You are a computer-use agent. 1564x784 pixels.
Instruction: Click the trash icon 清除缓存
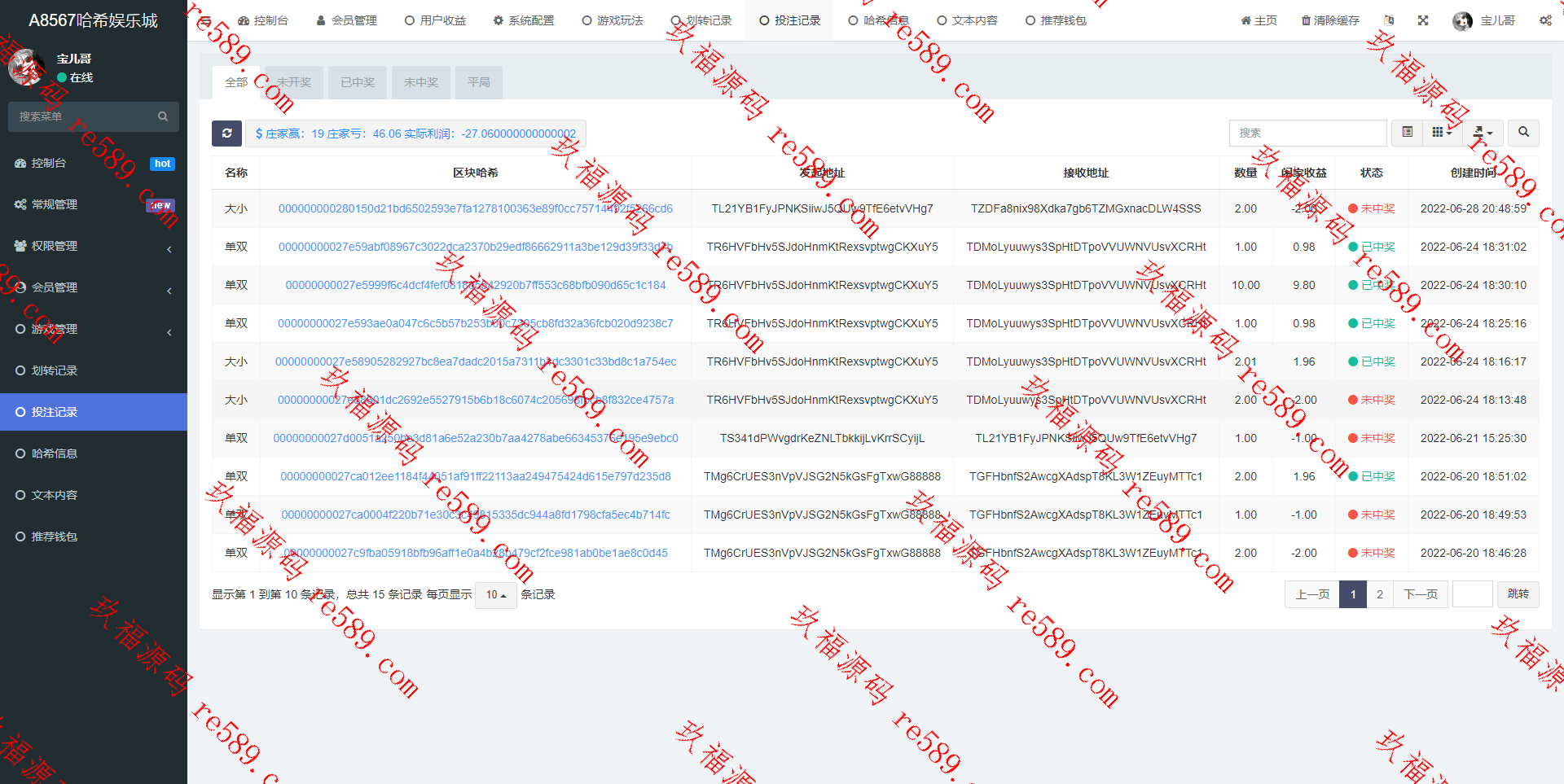[1330, 20]
